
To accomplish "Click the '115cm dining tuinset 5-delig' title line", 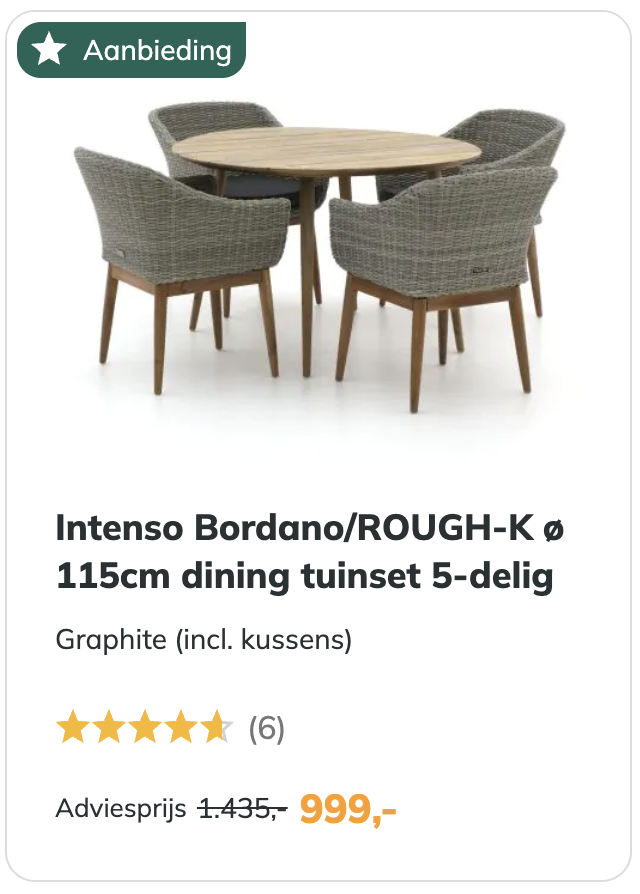I will 305,576.
